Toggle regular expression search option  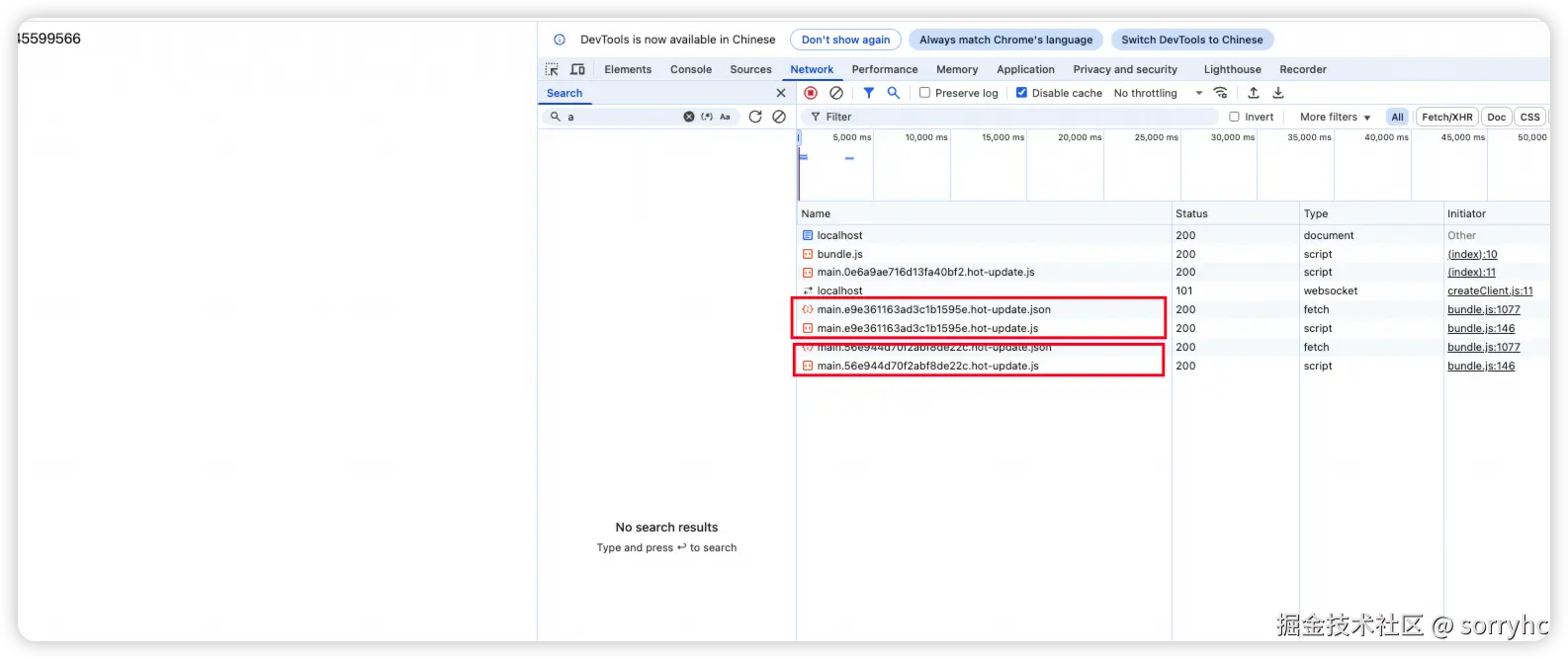[707, 117]
